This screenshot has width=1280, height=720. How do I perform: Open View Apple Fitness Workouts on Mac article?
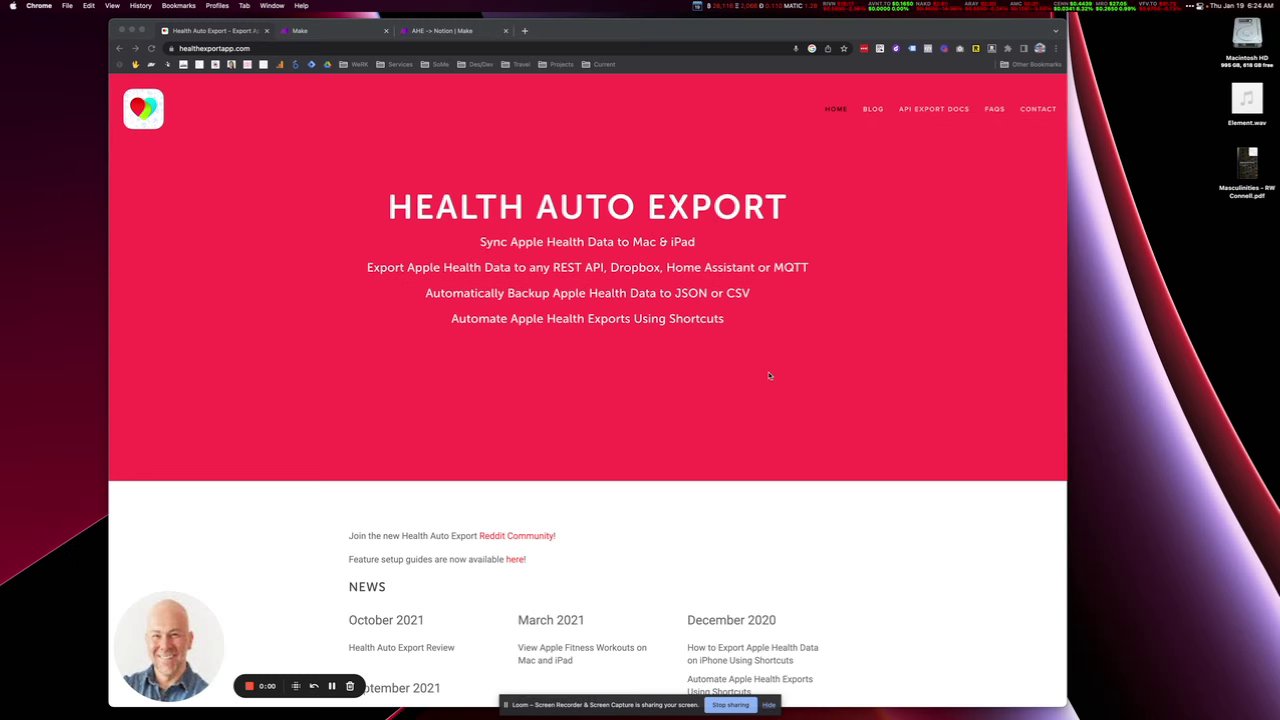(x=582, y=654)
